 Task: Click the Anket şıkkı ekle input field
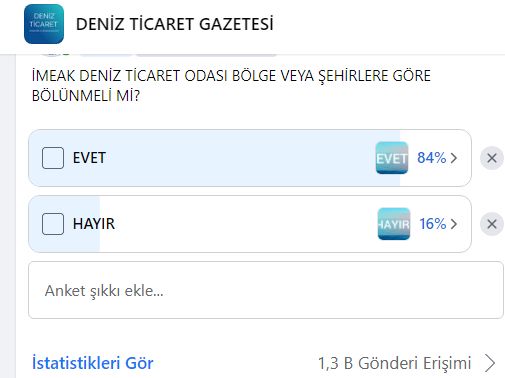266,290
